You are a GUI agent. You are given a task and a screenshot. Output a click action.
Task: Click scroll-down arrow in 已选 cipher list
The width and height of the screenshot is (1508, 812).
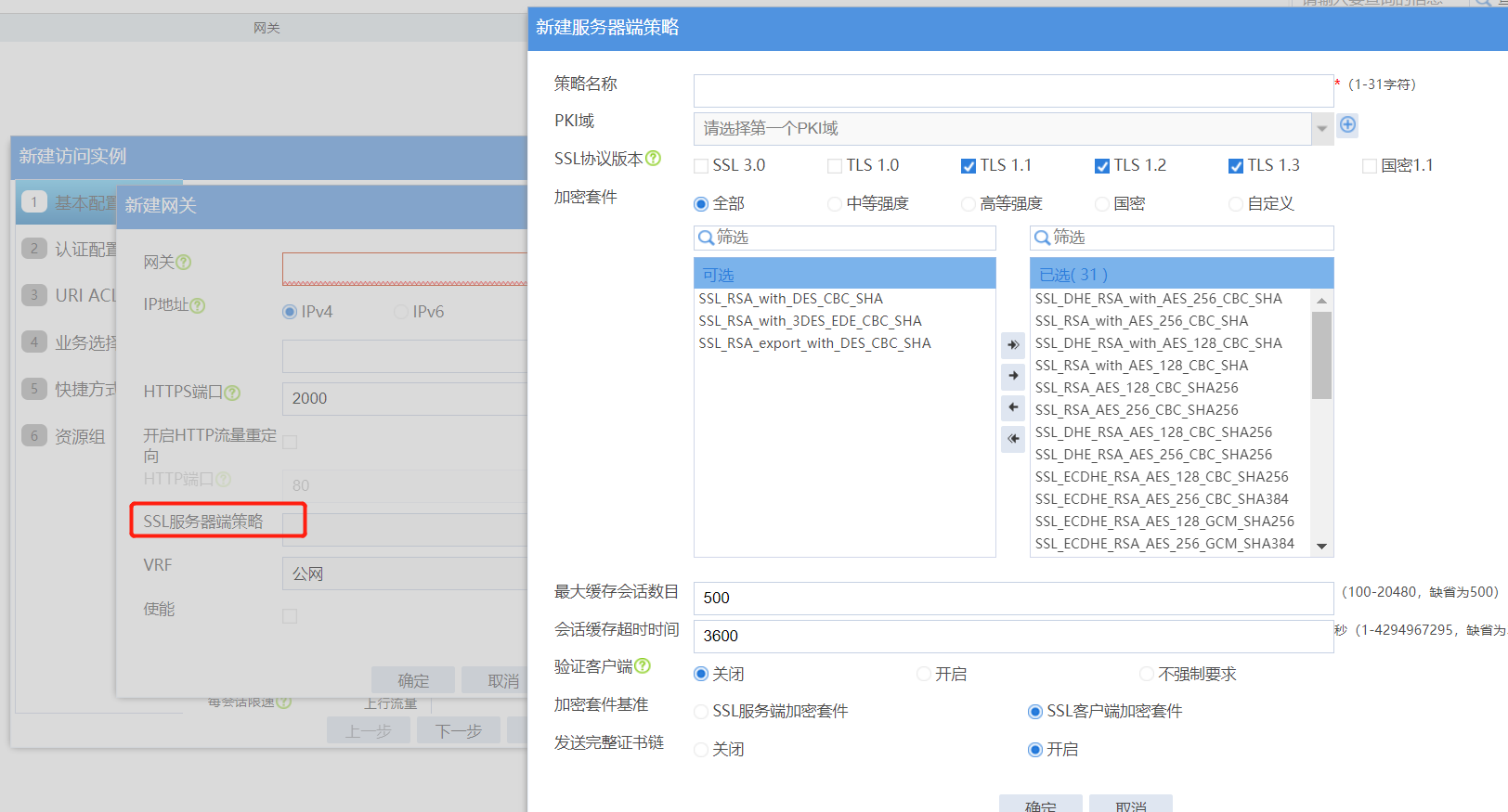[x=1321, y=547]
